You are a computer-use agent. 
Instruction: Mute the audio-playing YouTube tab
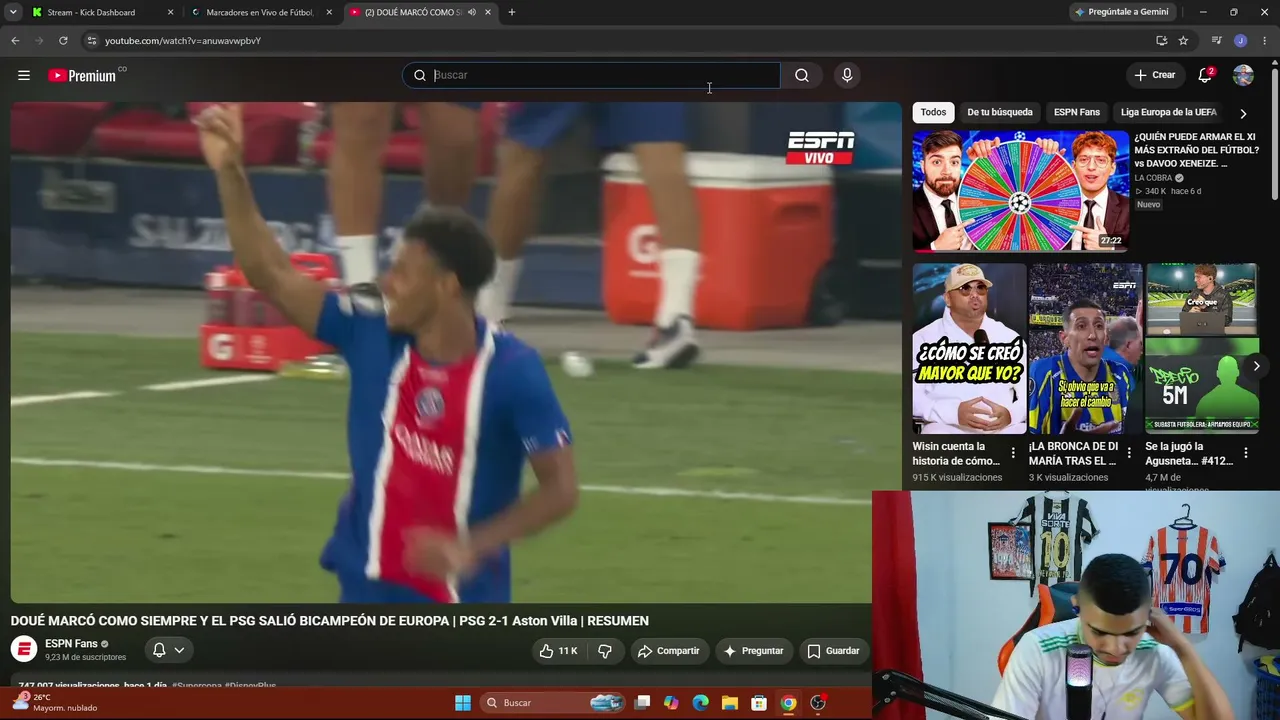472,12
